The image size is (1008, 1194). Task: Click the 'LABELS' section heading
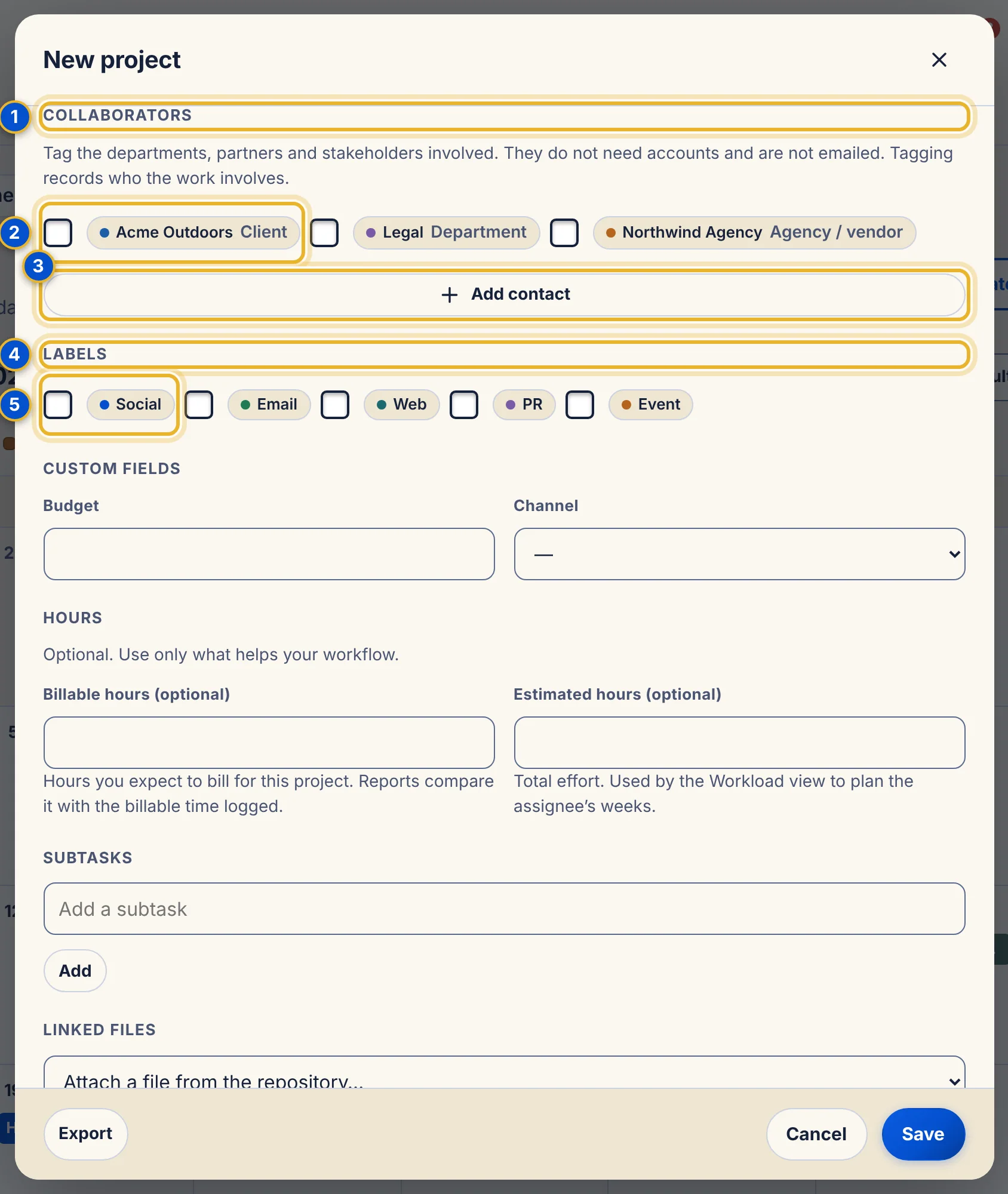click(x=75, y=354)
